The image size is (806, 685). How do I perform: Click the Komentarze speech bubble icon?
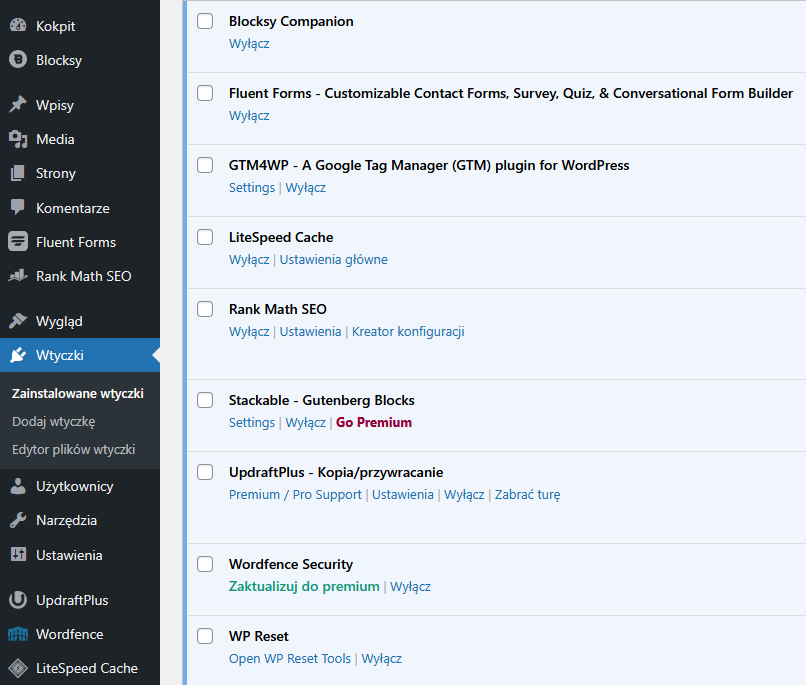[x=18, y=208]
